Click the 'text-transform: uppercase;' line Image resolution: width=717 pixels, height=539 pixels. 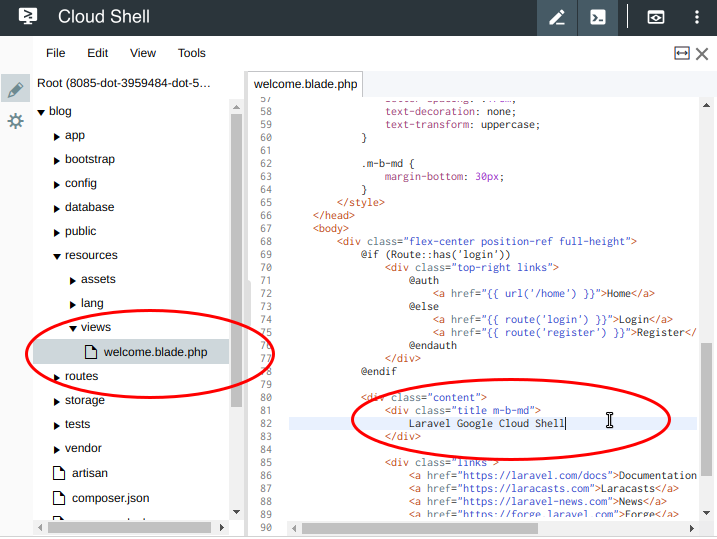462,124
